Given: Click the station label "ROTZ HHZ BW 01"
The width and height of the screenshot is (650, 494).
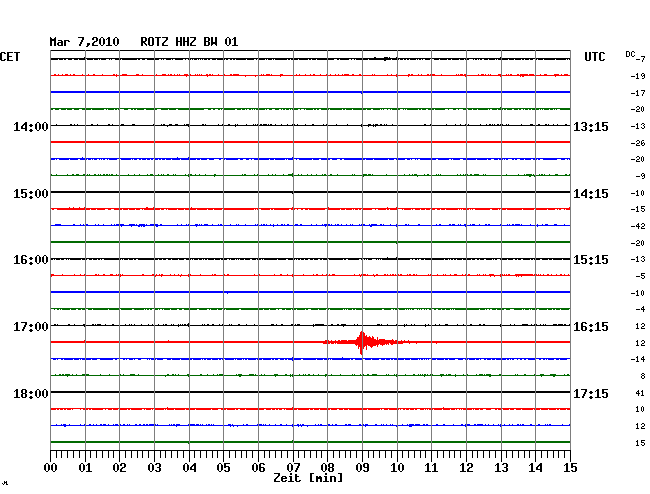Looking at the screenshot, I should point(189,42).
